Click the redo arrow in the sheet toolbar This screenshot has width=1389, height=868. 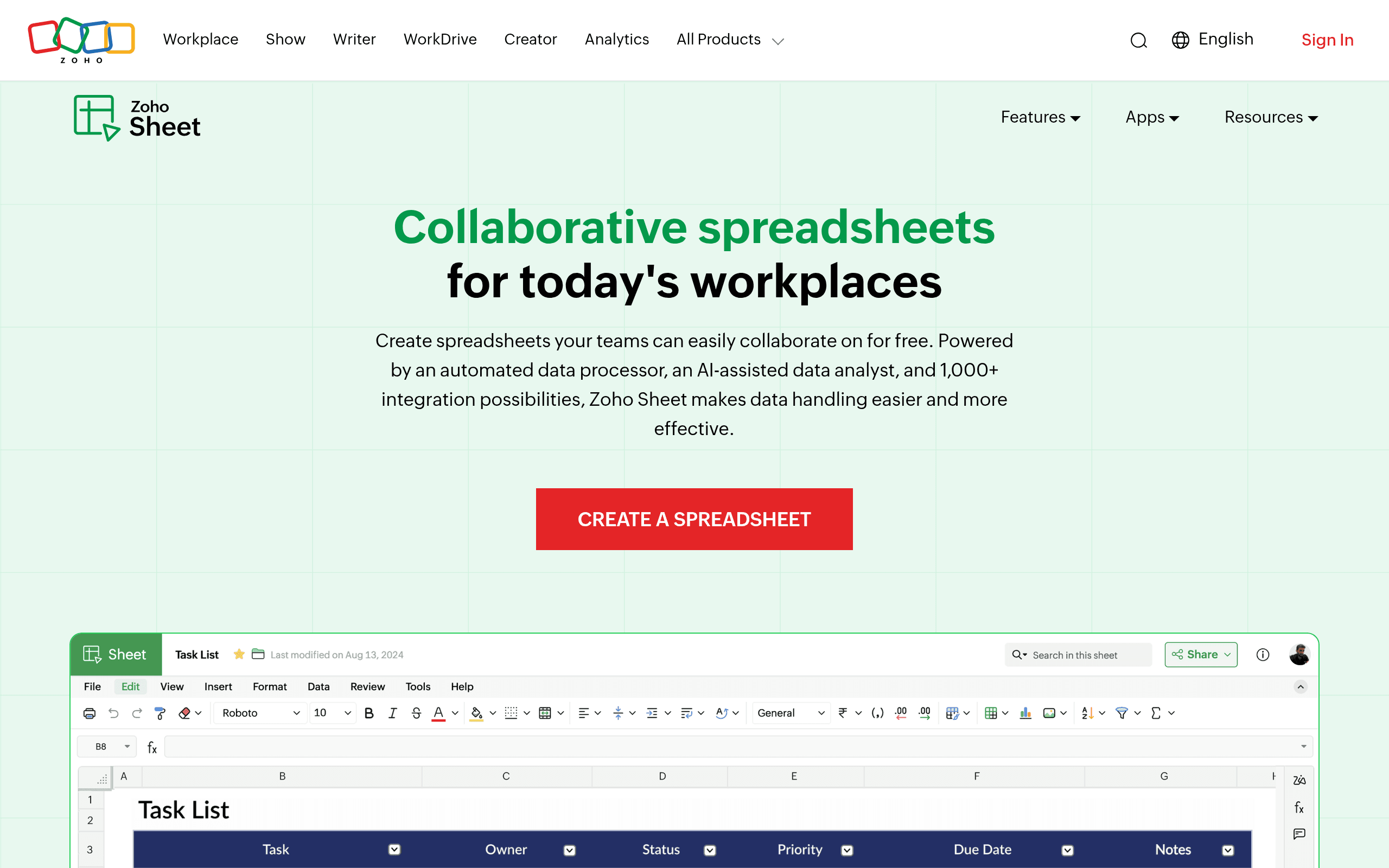coord(137,713)
